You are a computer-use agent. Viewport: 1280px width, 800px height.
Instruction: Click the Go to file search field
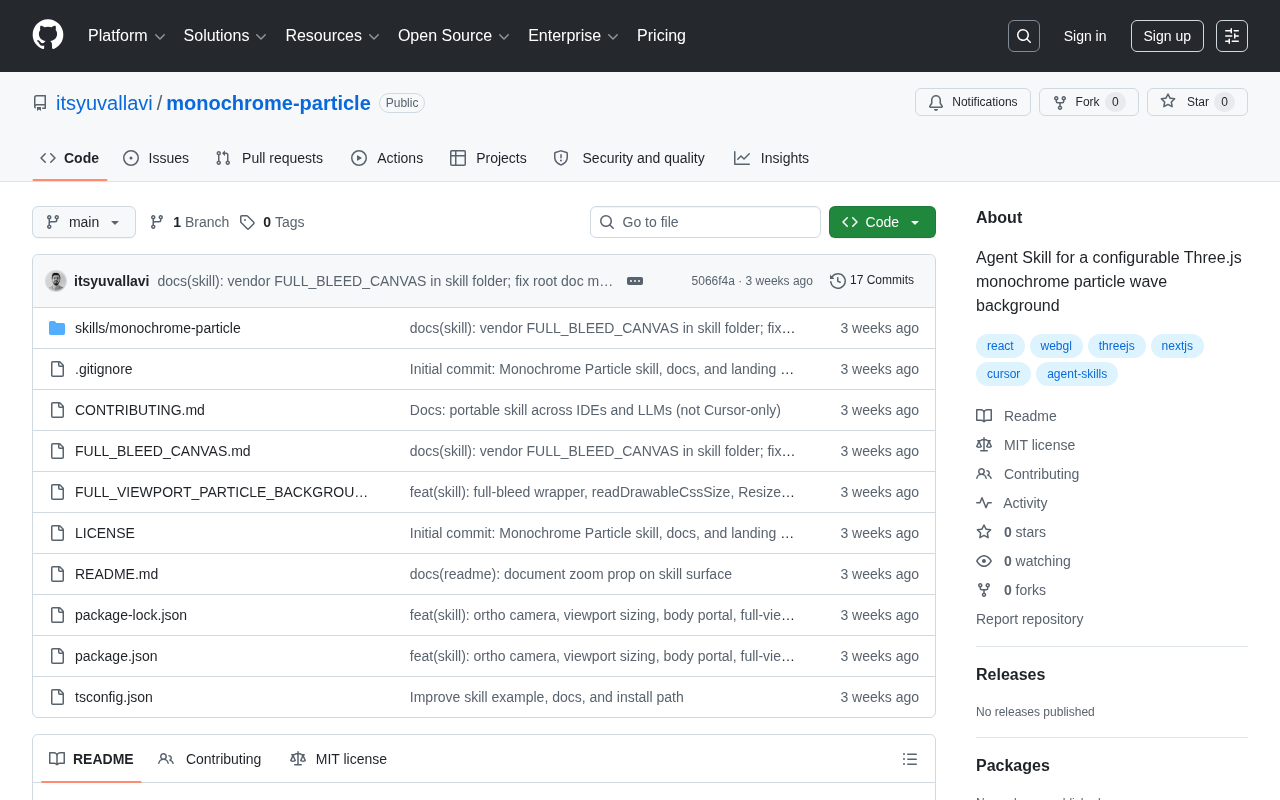click(x=705, y=222)
